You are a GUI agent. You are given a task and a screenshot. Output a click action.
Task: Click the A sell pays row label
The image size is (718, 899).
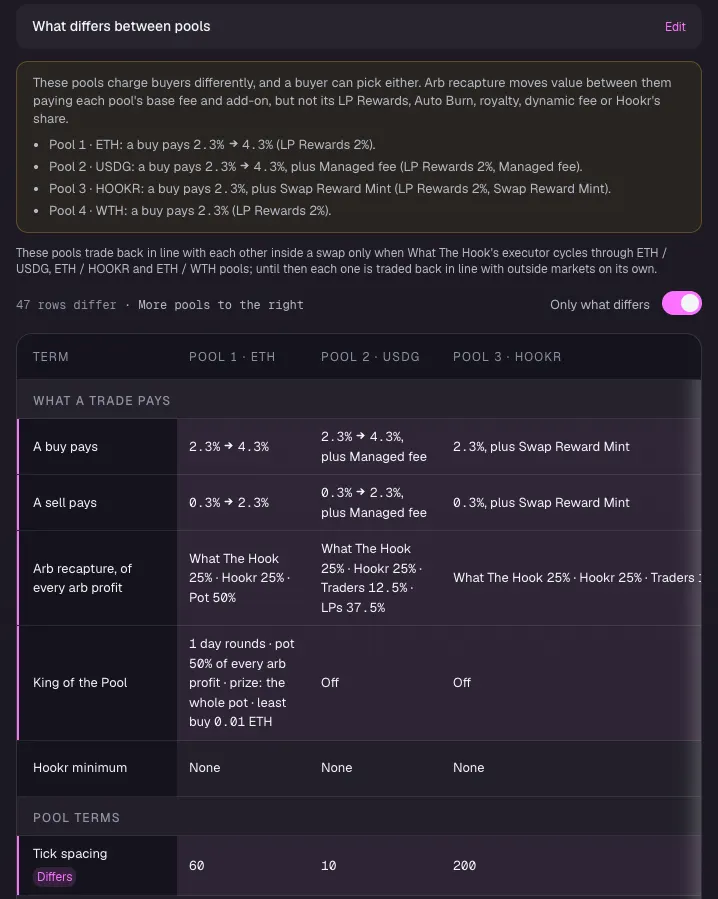tap(65, 503)
